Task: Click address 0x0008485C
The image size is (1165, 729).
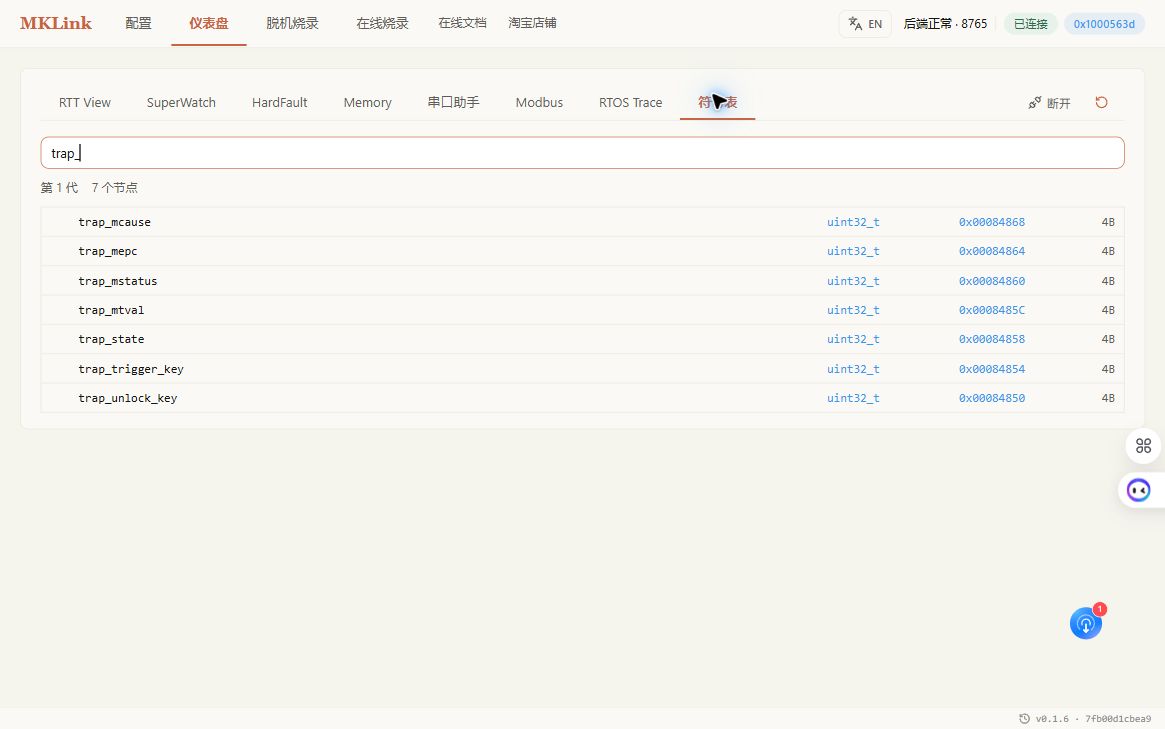Action: pyautogui.click(x=991, y=310)
